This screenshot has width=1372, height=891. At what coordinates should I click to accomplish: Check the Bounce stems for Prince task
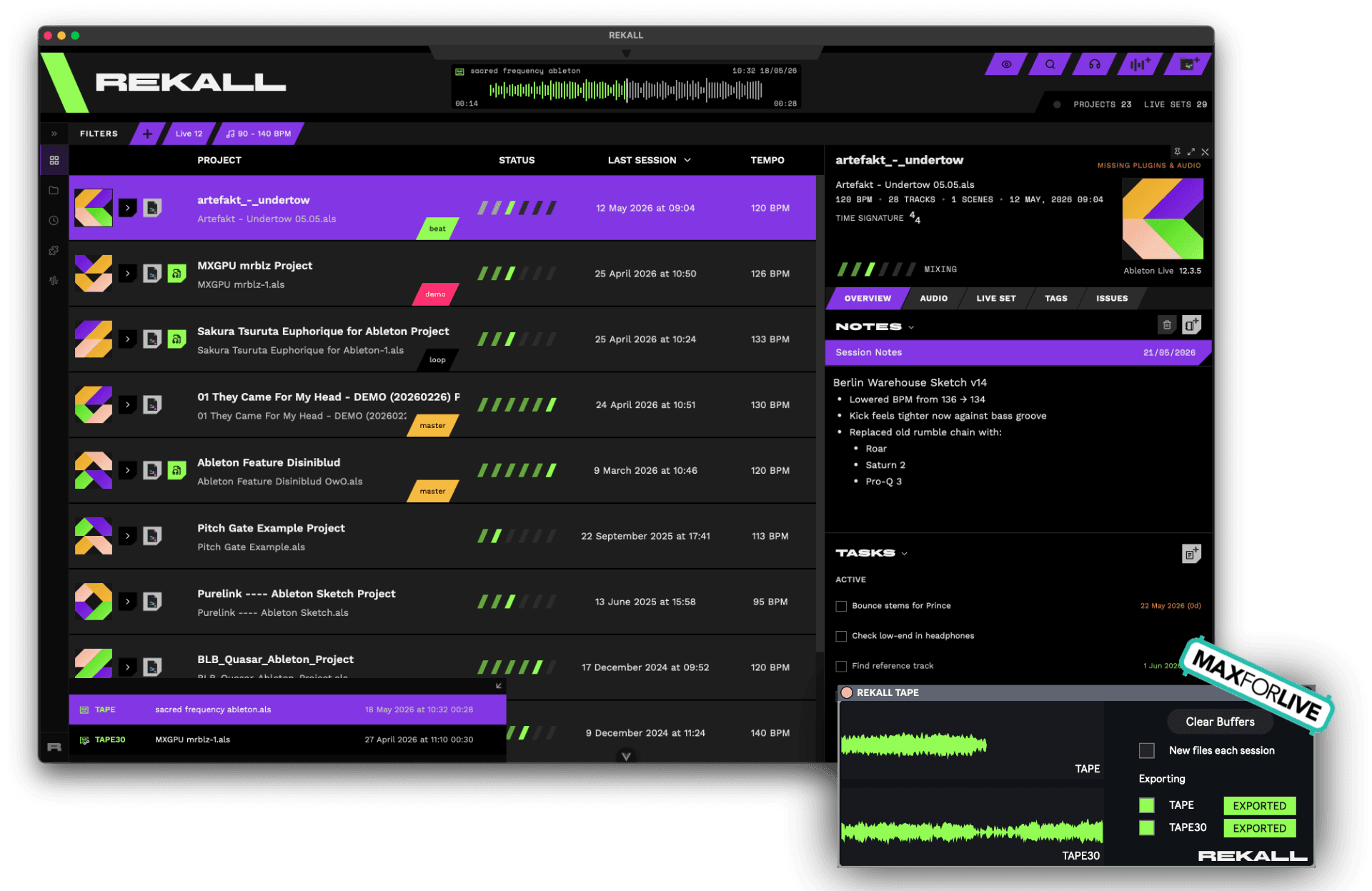841,606
